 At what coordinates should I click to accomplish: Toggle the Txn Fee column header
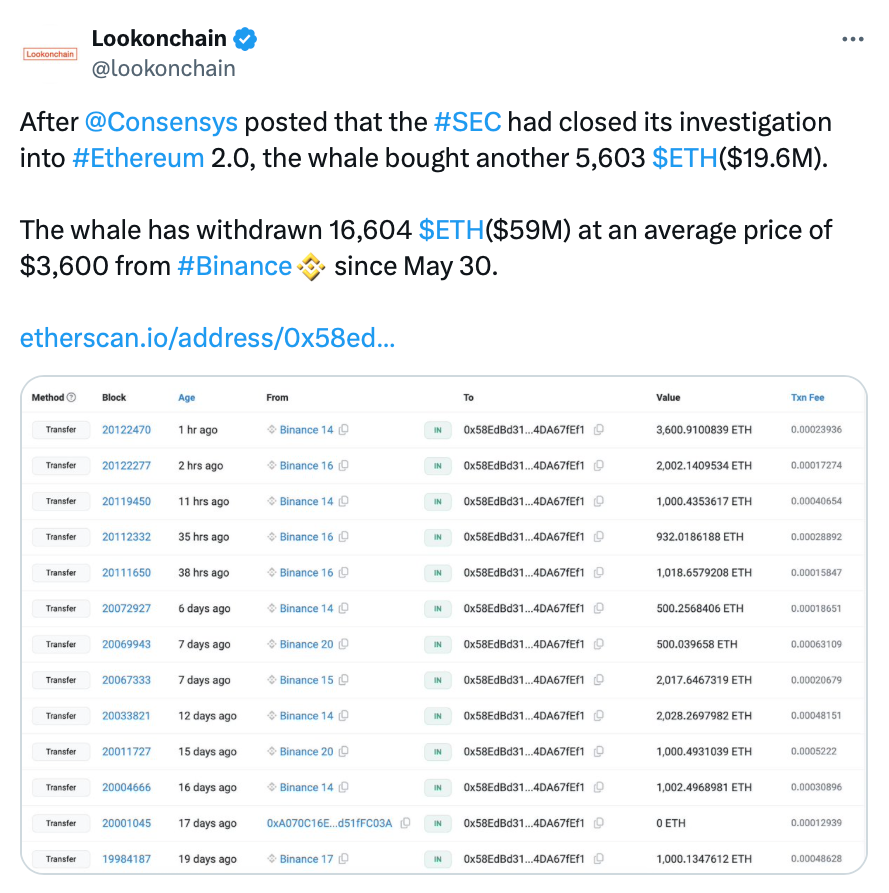point(808,398)
